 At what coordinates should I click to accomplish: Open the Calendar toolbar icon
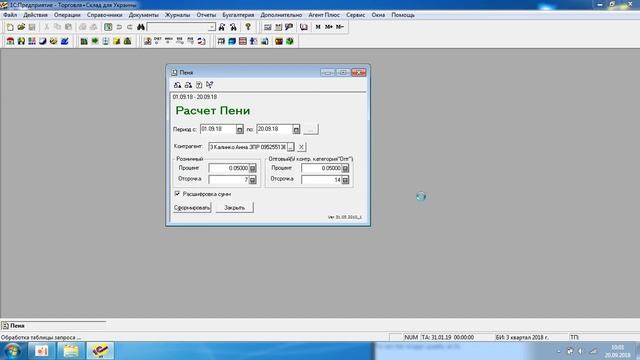coord(278,27)
